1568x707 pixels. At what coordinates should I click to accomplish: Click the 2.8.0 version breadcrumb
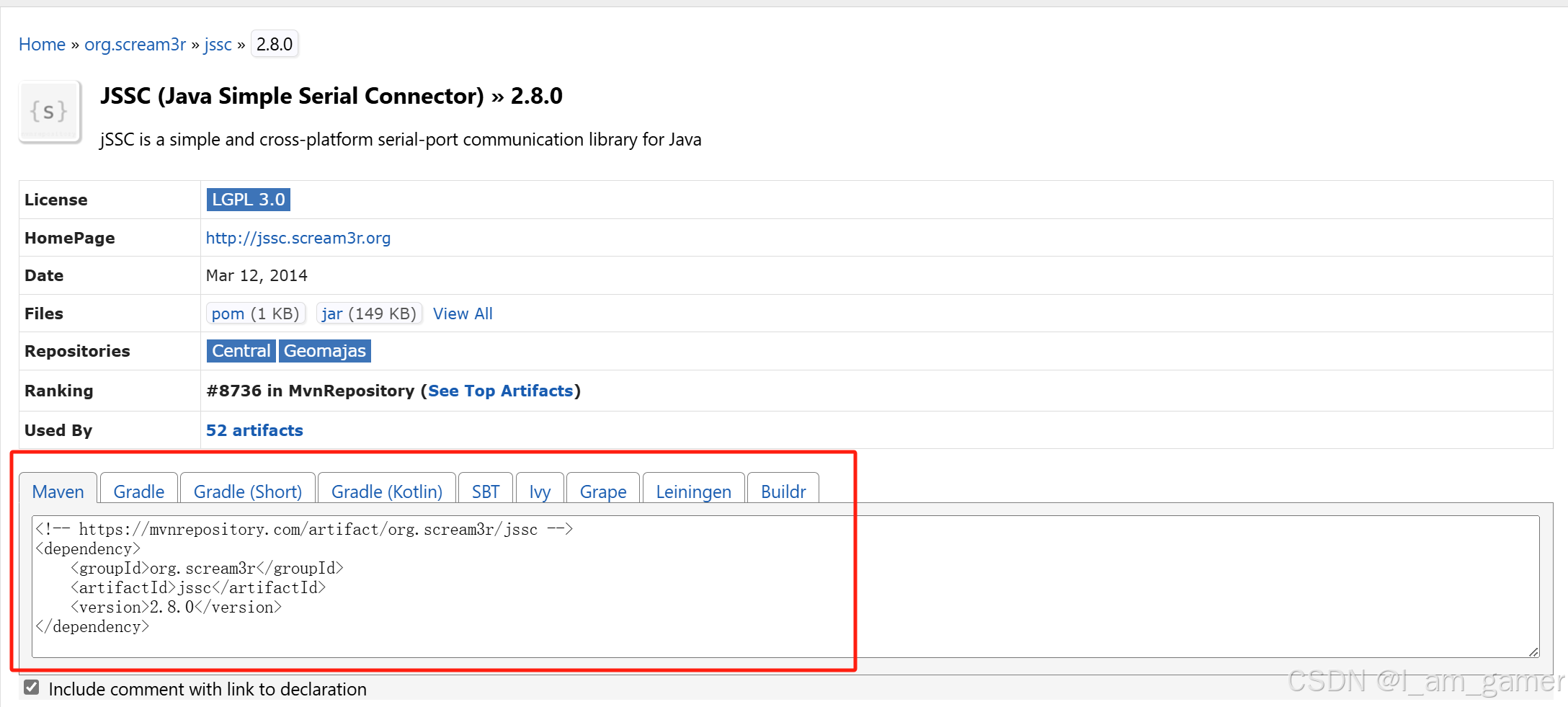click(x=275, y=45)
